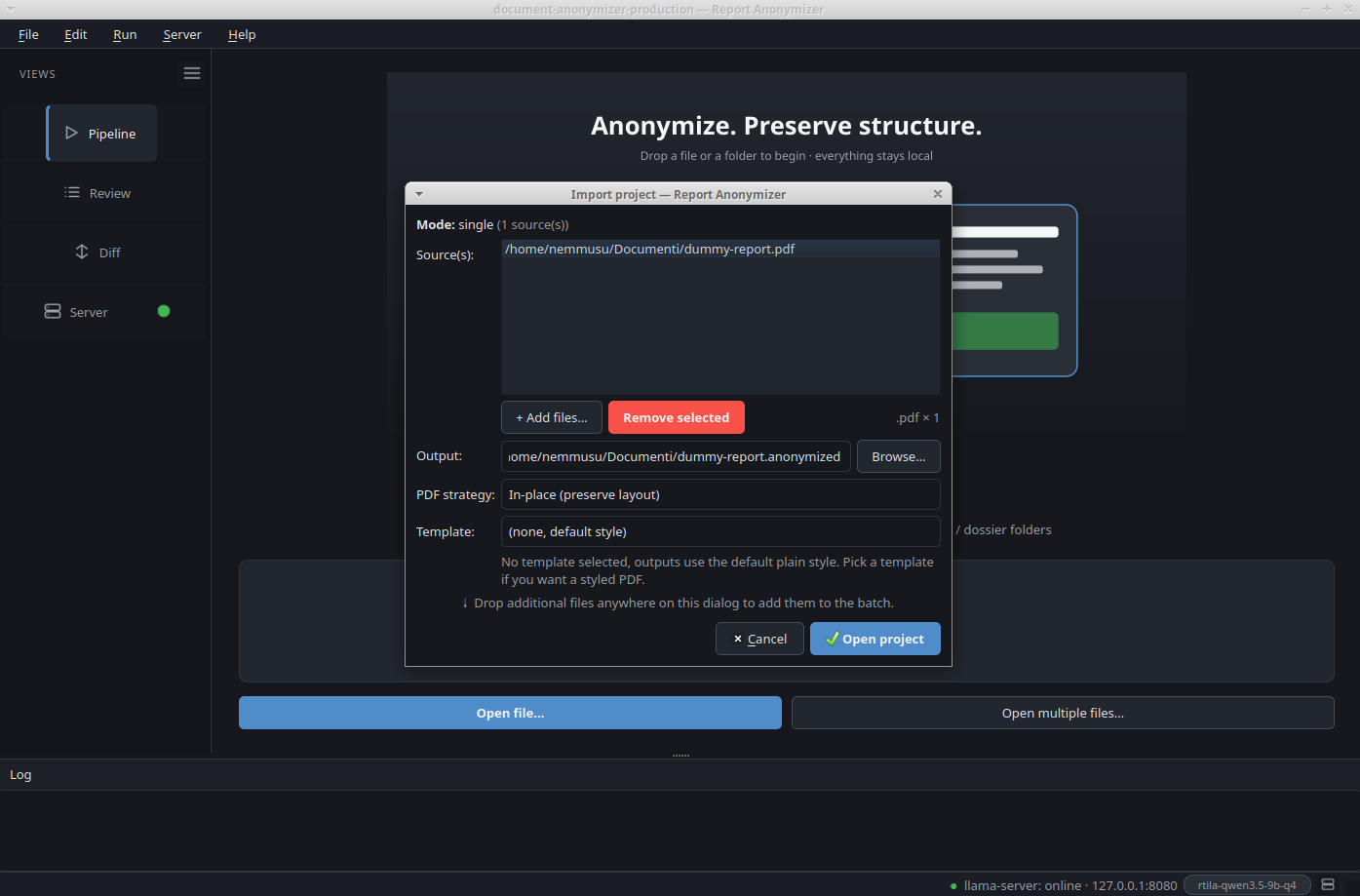Open the Import project dialog window menu arrow
This screenshot has height=896, width=1360.
(419, 194)
